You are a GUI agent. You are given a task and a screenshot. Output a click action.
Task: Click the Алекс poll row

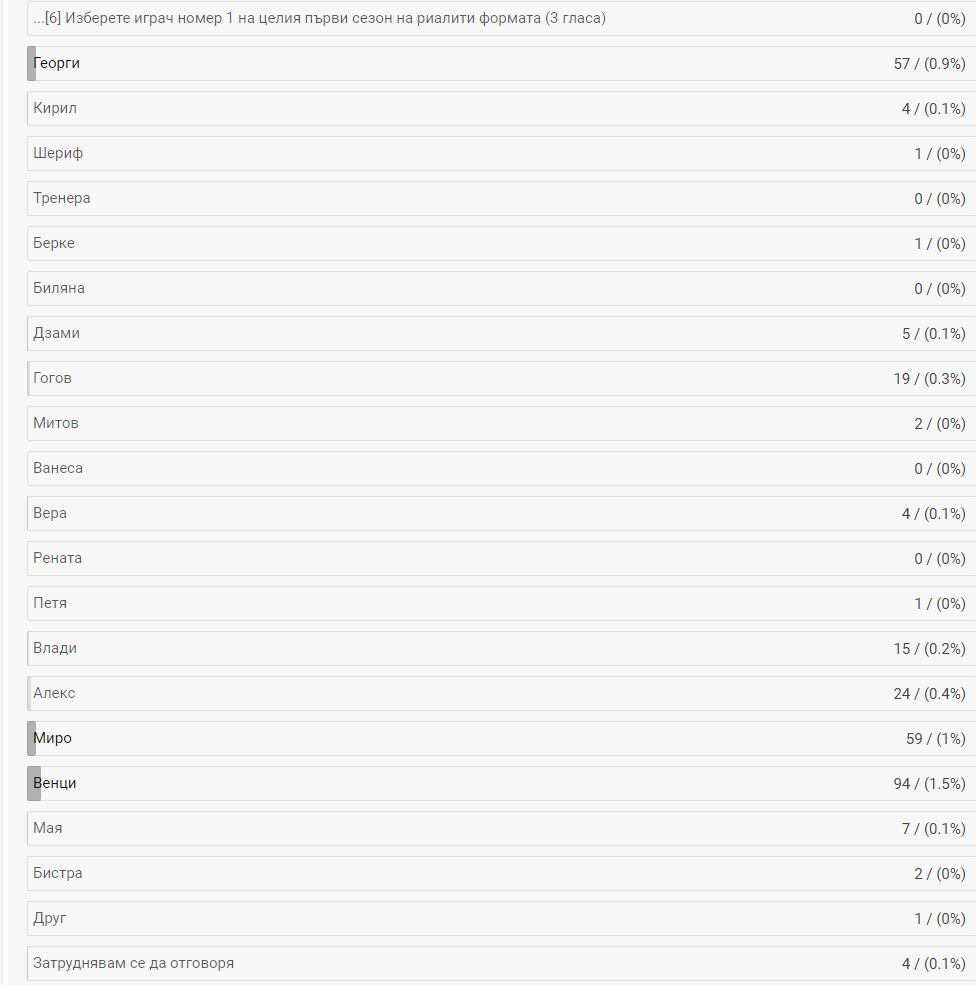tap(501, 694)
